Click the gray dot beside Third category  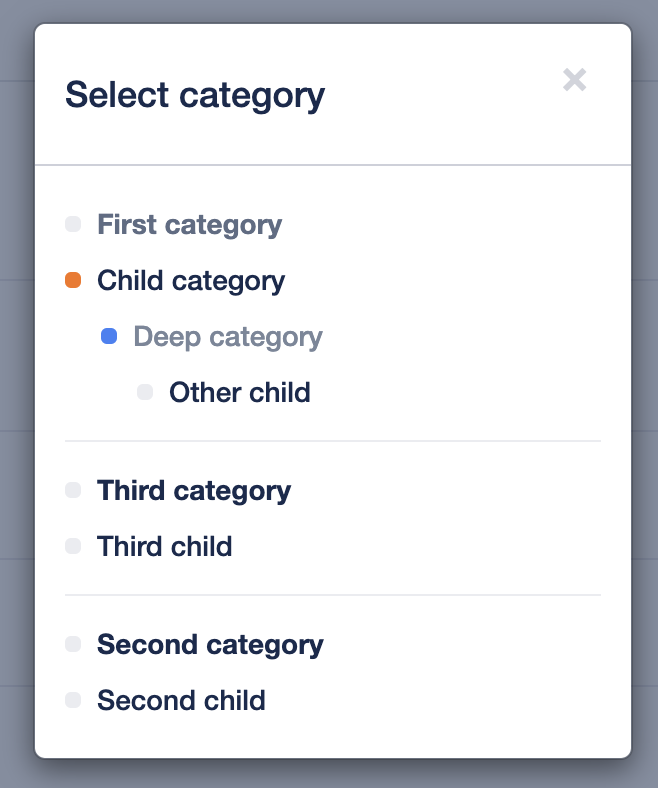(73, 491)
